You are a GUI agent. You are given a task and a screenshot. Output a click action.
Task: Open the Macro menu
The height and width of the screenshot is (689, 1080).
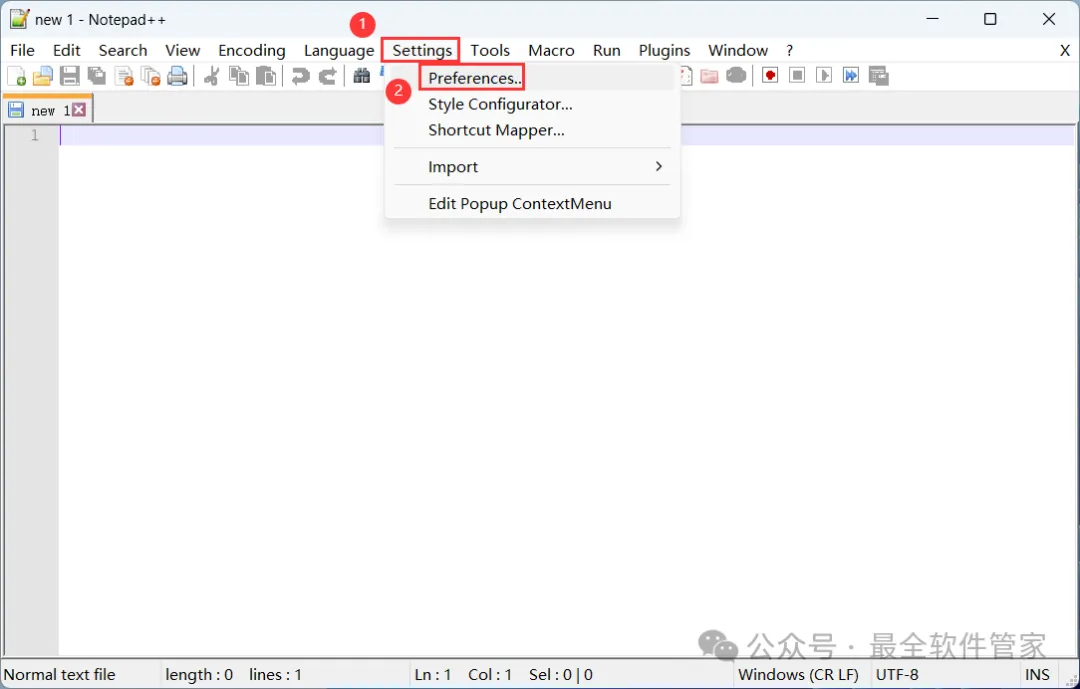pyautogui.click(x=552, y=50)
